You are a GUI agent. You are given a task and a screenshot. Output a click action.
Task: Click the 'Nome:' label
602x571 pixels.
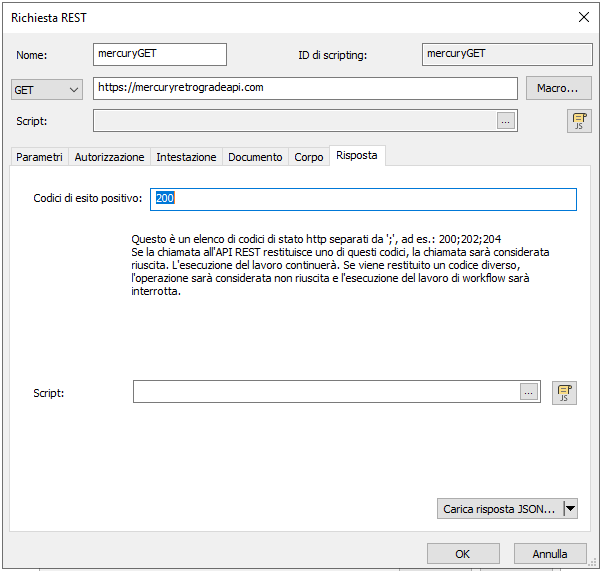pos(31,55)
